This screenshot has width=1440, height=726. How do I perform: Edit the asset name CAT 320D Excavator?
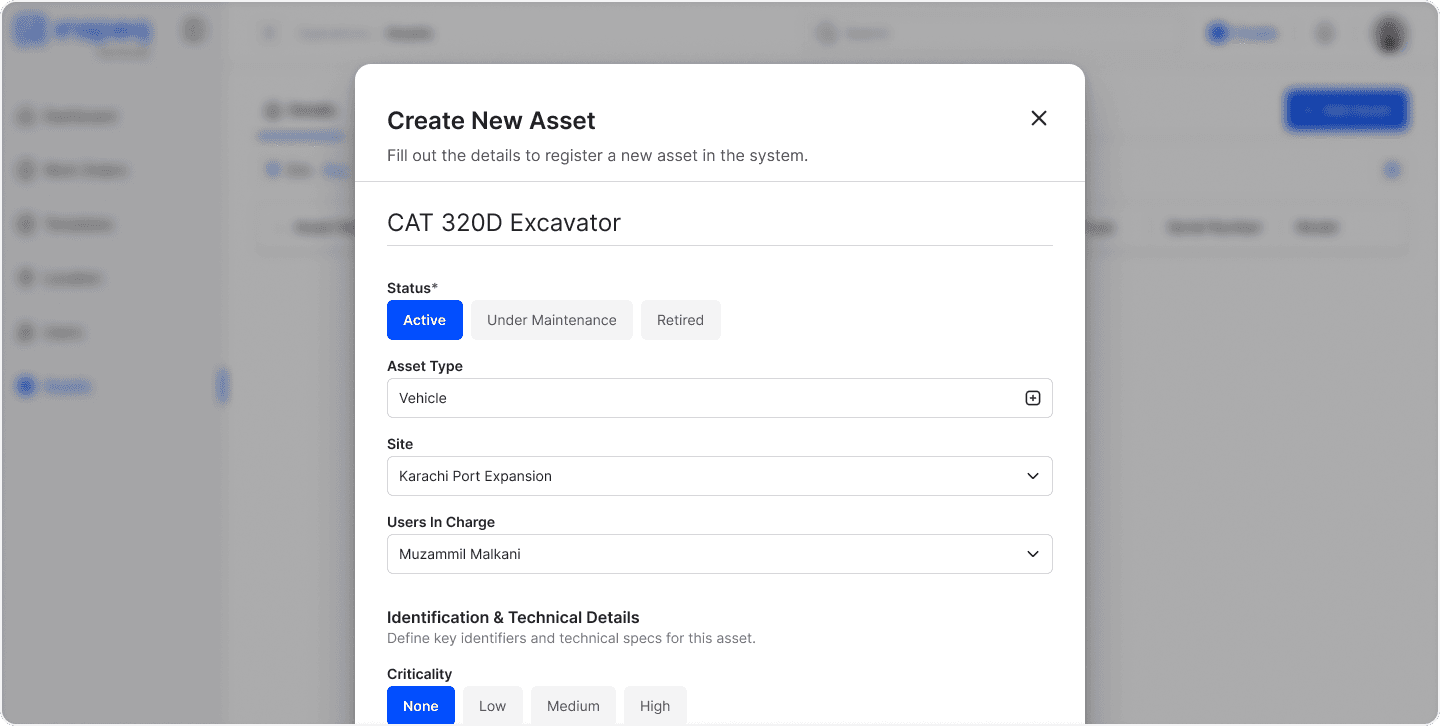point(720,222)
